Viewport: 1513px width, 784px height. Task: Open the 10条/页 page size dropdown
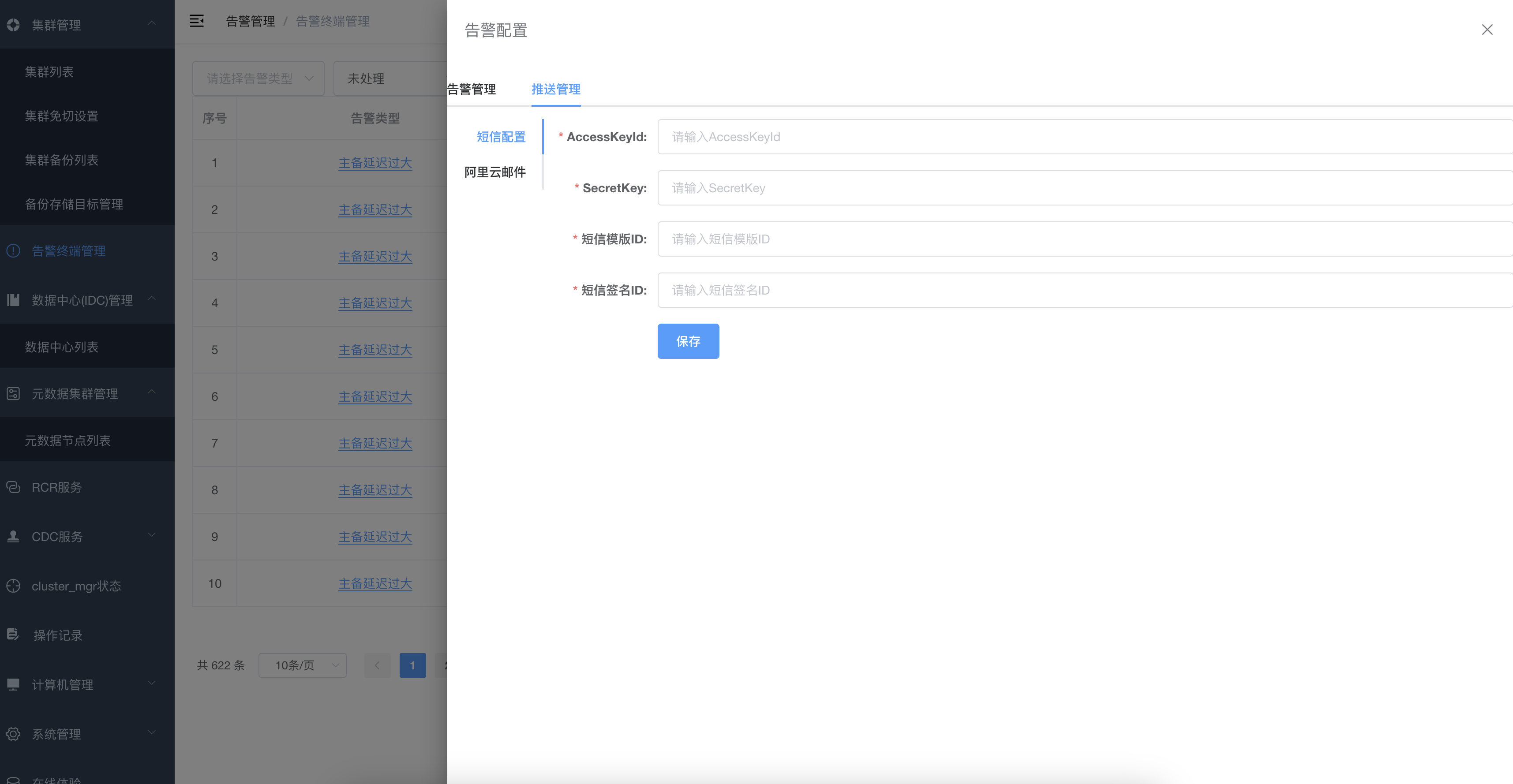(x=302, y=665)
